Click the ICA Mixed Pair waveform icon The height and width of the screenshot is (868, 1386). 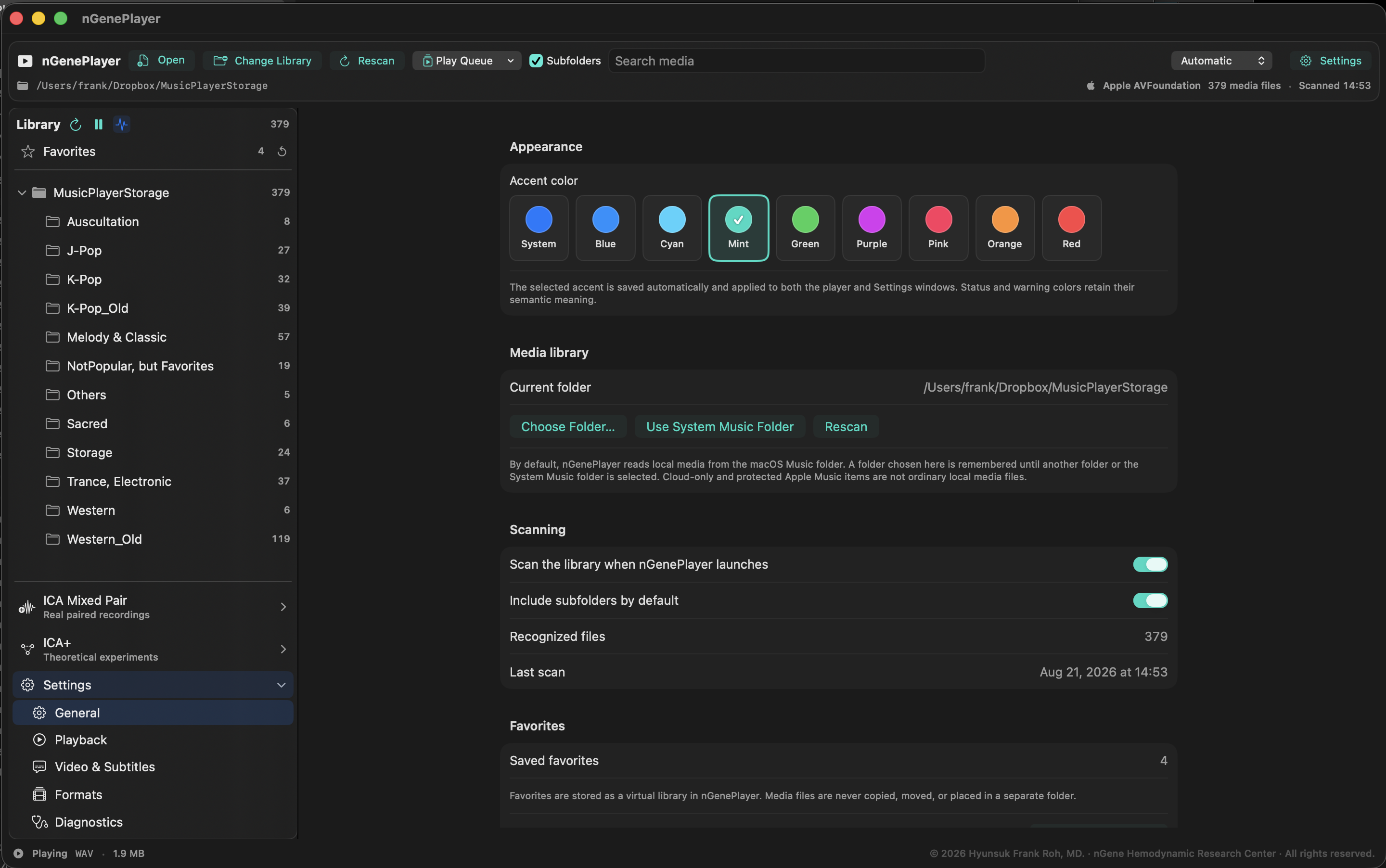(27, 607)
